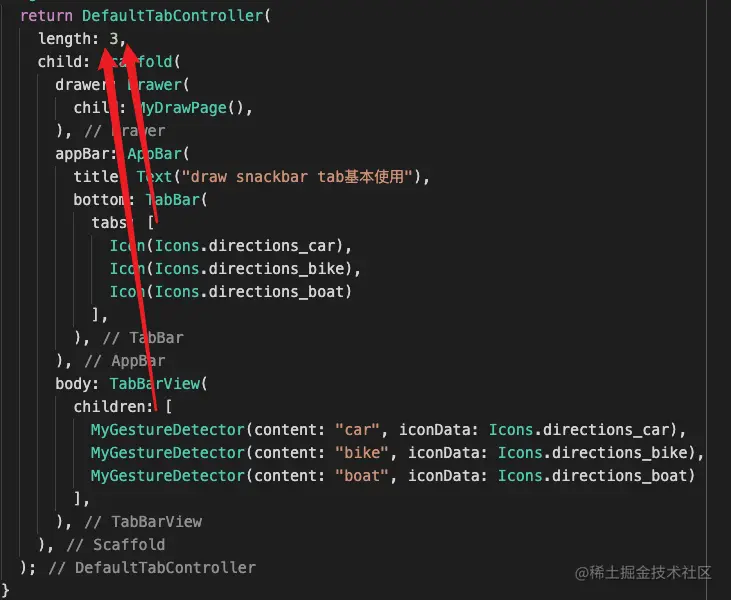Click the // Scaffold closing comment
The image size is (731, 600).
point(116,545)
